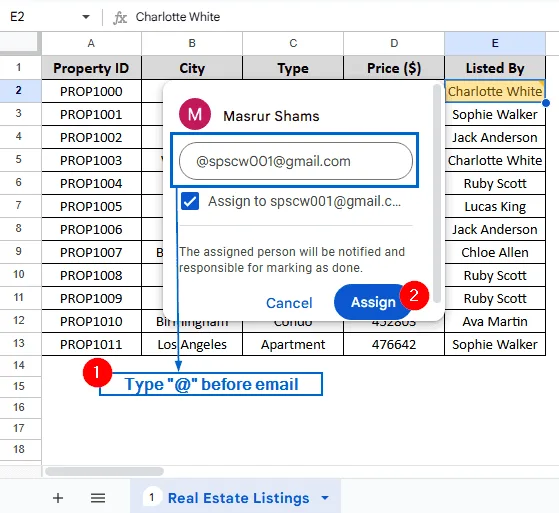The height and width of the screenshot is (513, 559).
Task: Select the Lucas King cell
Action: (495, 206)
